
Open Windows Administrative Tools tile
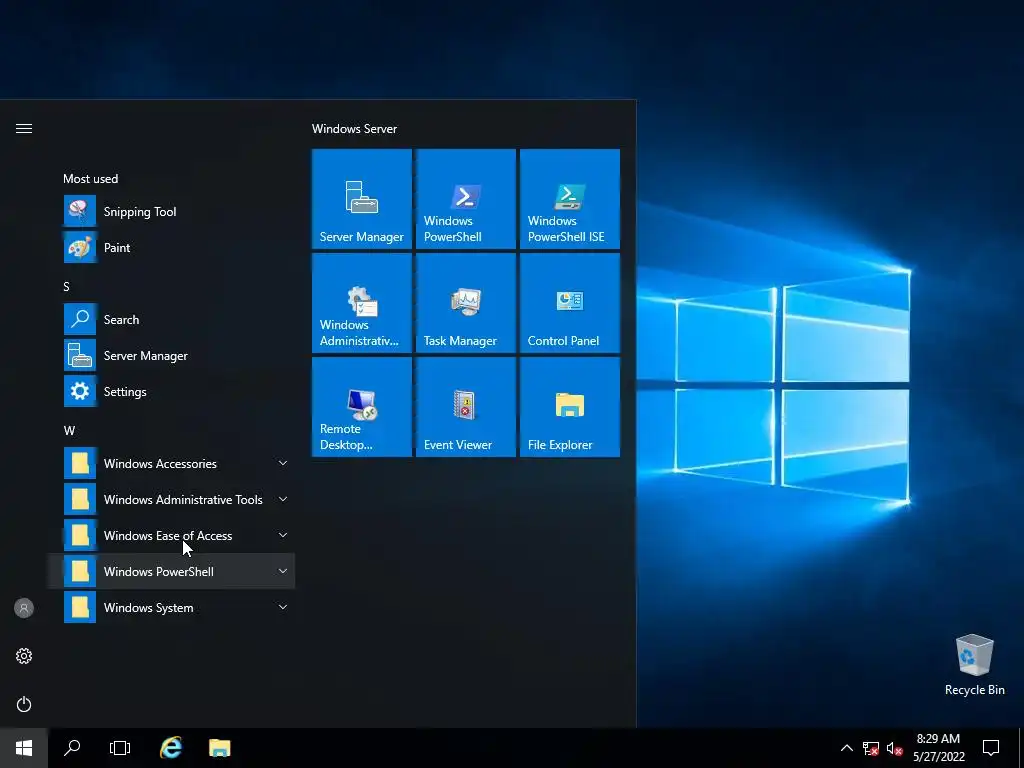362,302
